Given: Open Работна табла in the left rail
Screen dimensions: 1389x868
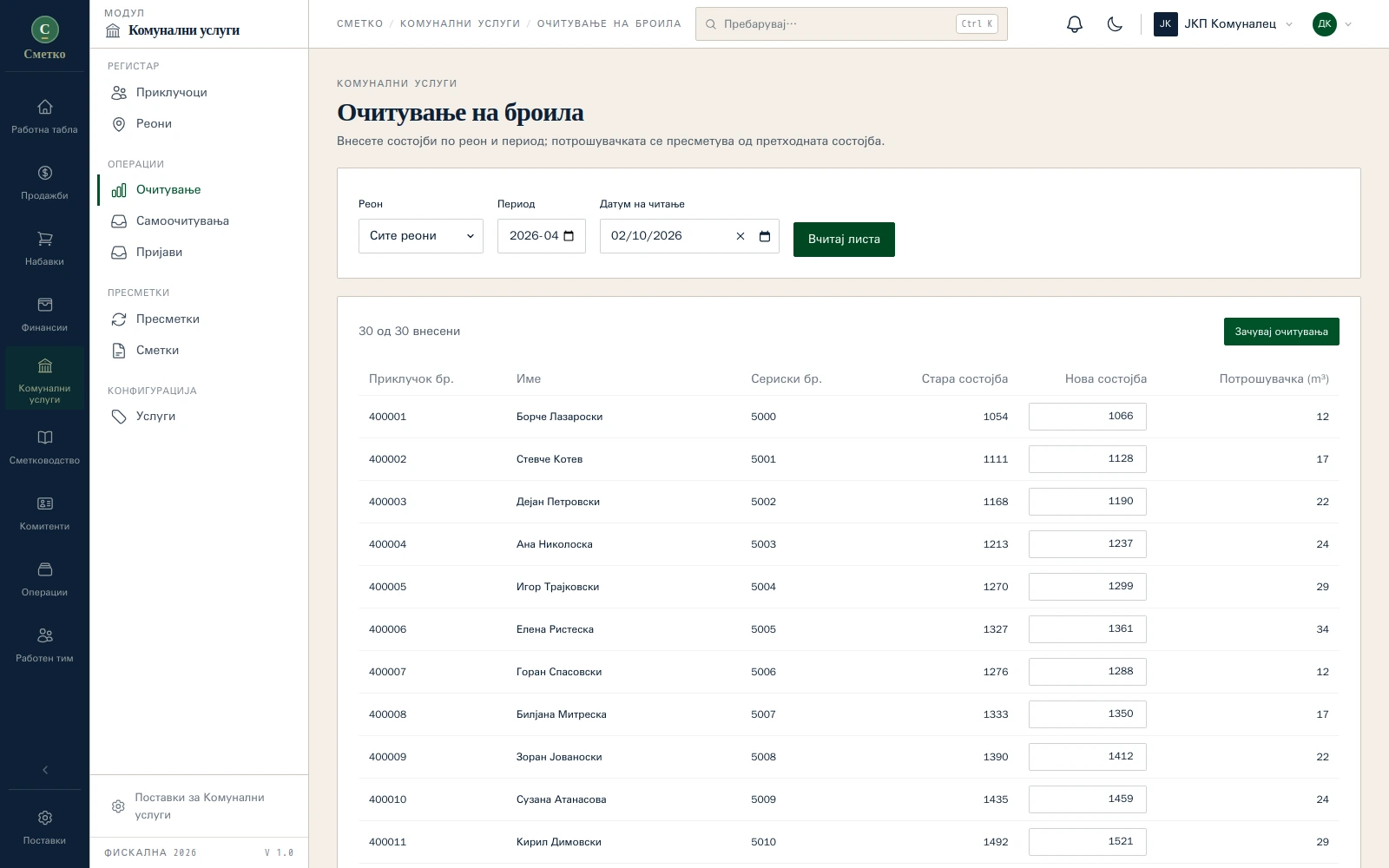Looking at the screenshot, I should coord(44,117).
